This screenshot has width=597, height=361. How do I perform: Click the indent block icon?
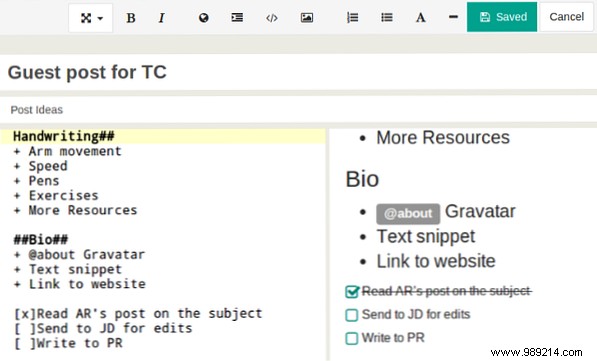237,18
